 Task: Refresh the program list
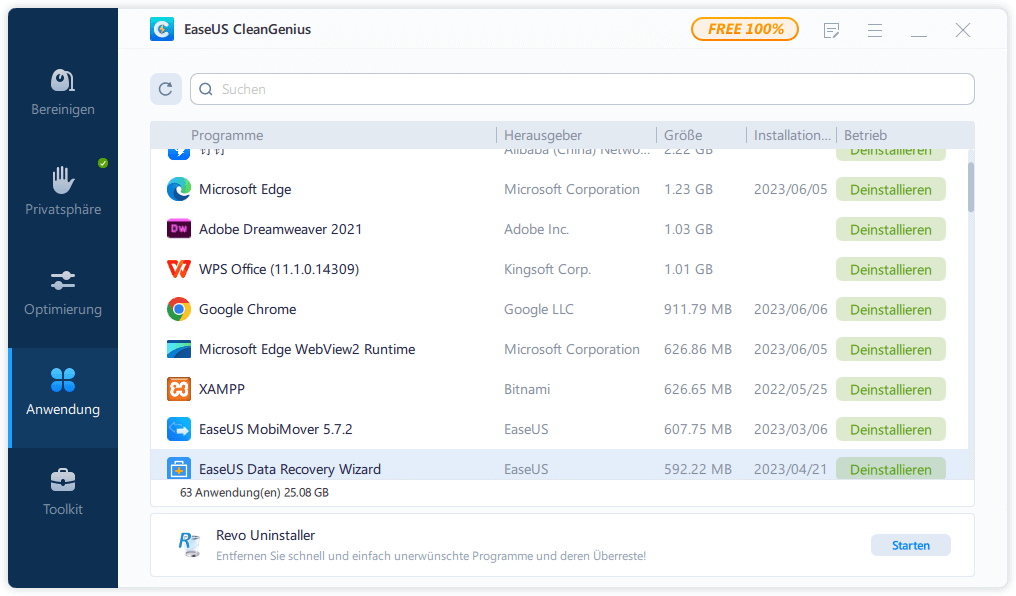[x=166, y=89]
